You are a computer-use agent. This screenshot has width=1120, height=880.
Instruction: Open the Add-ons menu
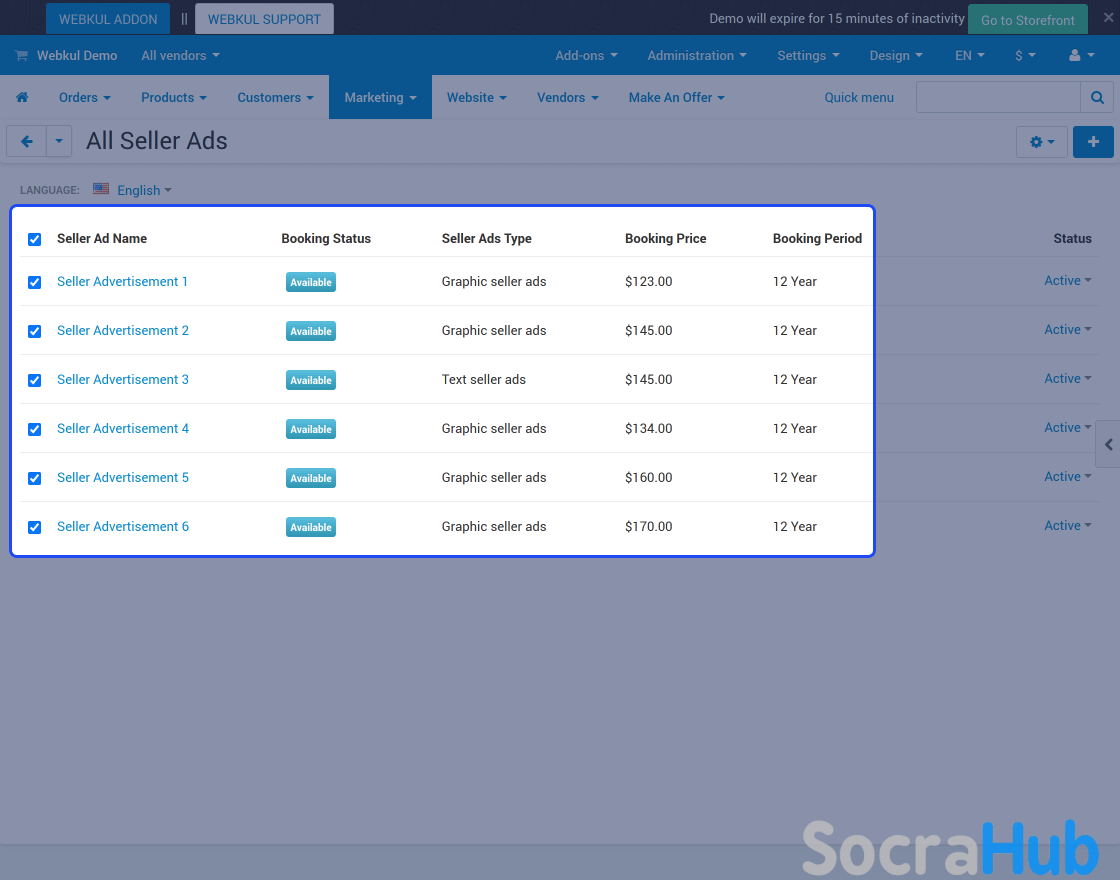coord(586,56)
